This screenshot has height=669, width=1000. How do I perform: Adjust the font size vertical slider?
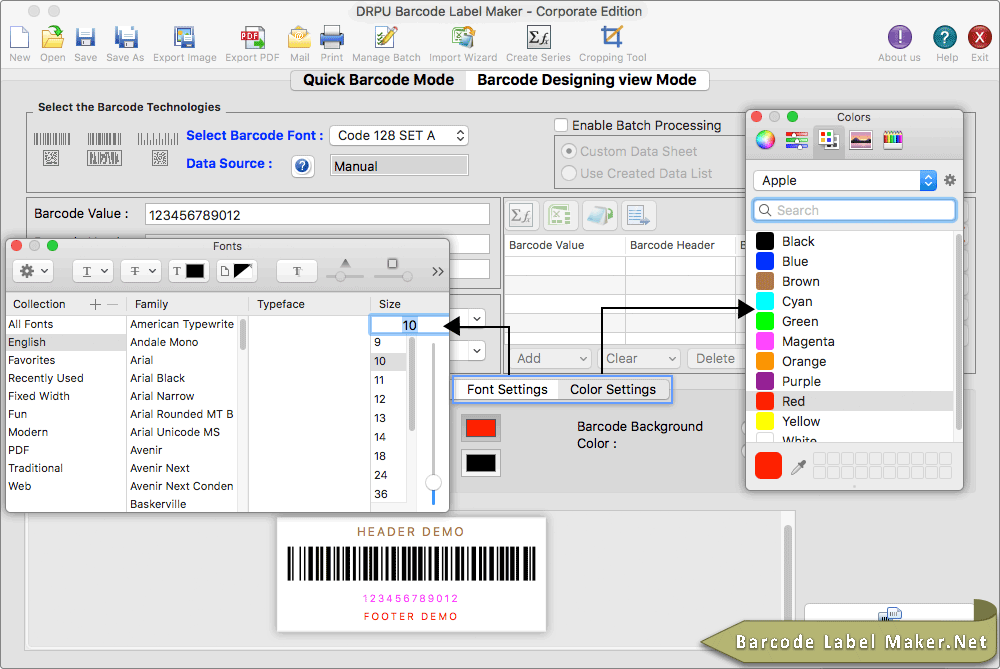click(434, 483)
